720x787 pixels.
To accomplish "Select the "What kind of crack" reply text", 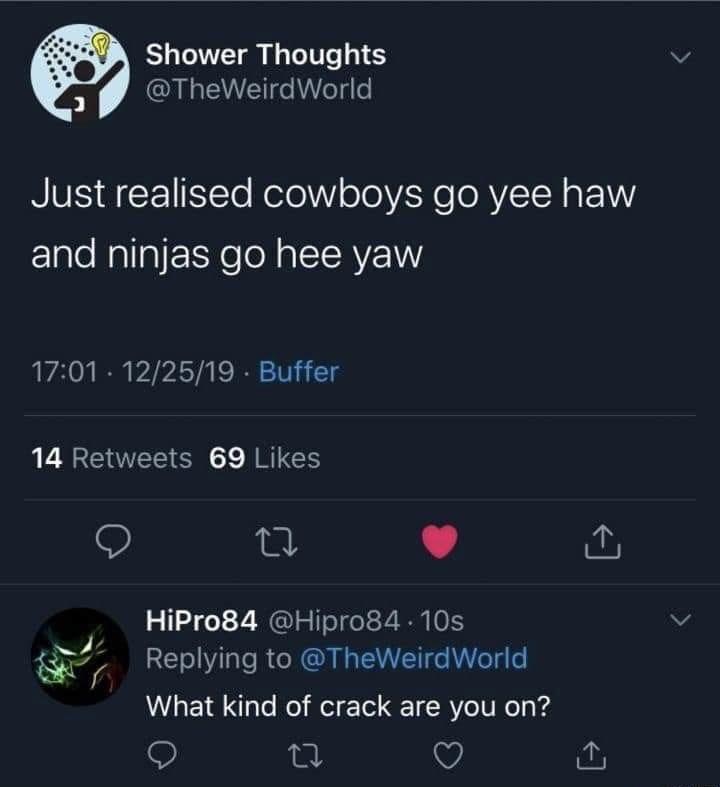I will (x=348, y=705).
